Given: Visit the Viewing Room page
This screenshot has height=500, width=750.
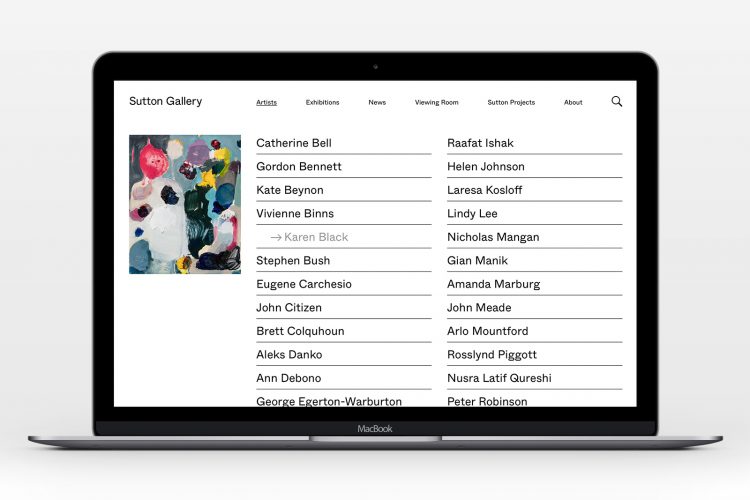Looking at the screenshot, I should click(436, 102).
